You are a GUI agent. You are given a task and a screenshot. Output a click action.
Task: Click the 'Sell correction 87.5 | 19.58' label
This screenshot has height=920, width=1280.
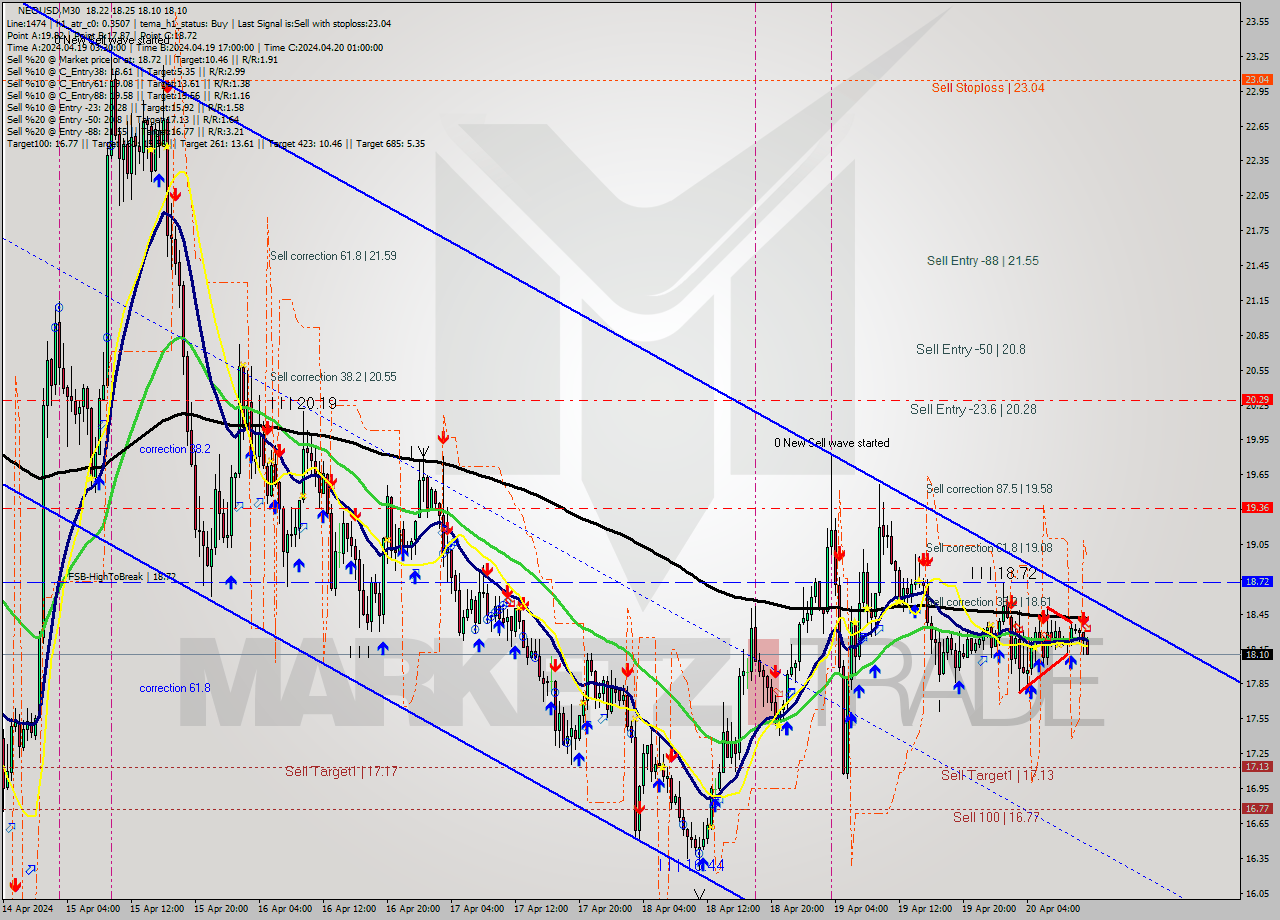coord(989,489)
